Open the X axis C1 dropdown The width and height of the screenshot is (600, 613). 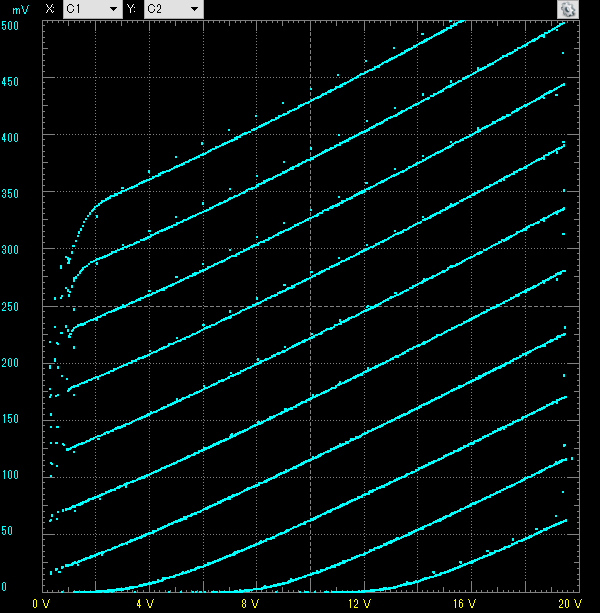click(93, 9)
